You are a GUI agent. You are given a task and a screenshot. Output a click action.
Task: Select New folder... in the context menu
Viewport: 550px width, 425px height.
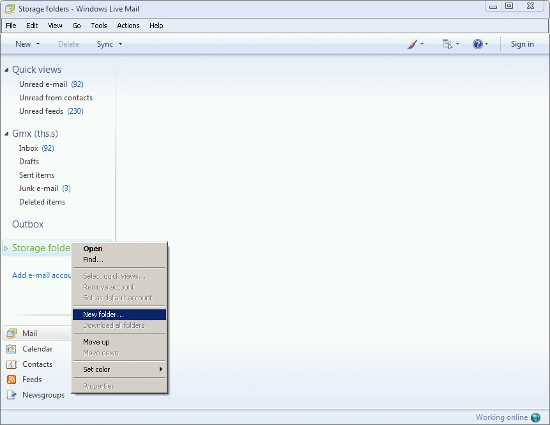119,315
